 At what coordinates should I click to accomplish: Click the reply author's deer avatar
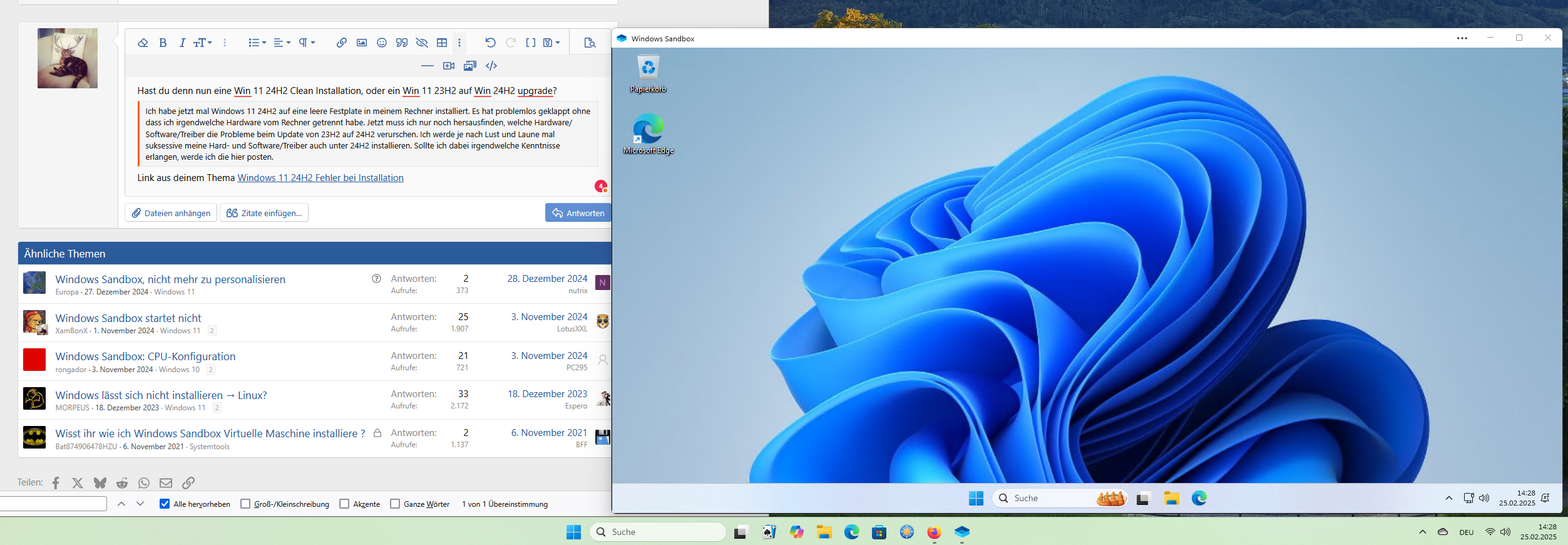(x=68, y=58)
